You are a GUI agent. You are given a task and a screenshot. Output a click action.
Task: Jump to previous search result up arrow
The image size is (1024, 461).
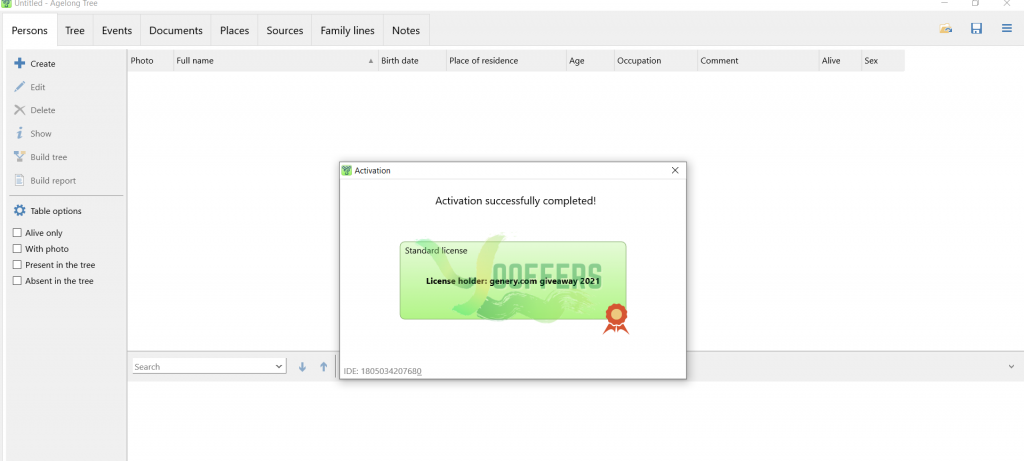pyautogui.click(x=323, y=367)
